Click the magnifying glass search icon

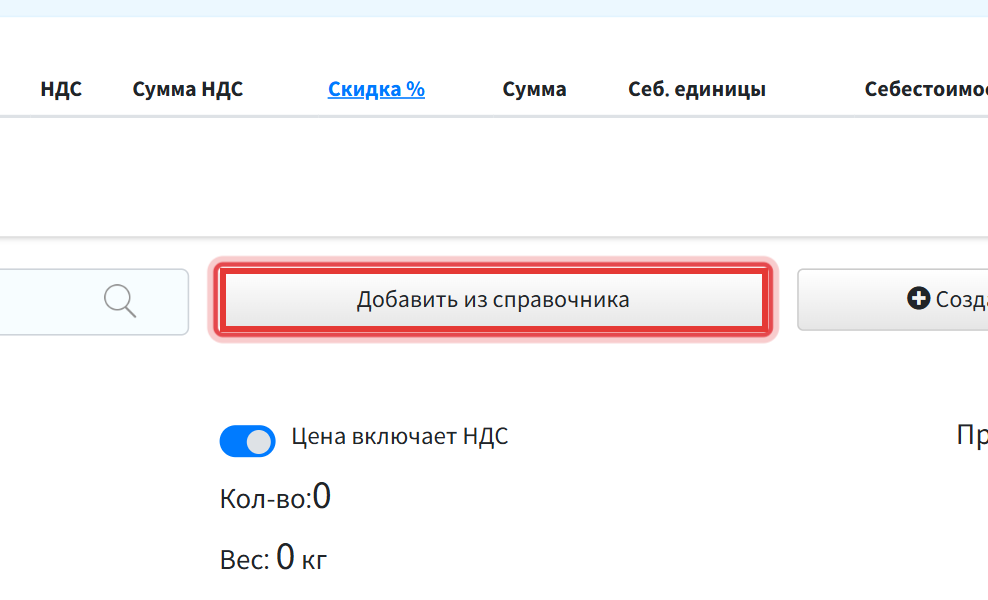[120, 301]
